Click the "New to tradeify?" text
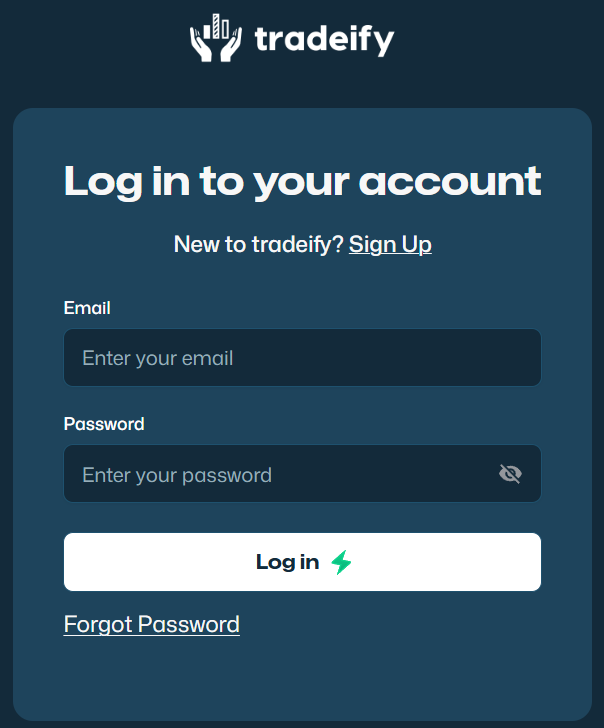This screenshot has height=728, width=604. (258, 244)
